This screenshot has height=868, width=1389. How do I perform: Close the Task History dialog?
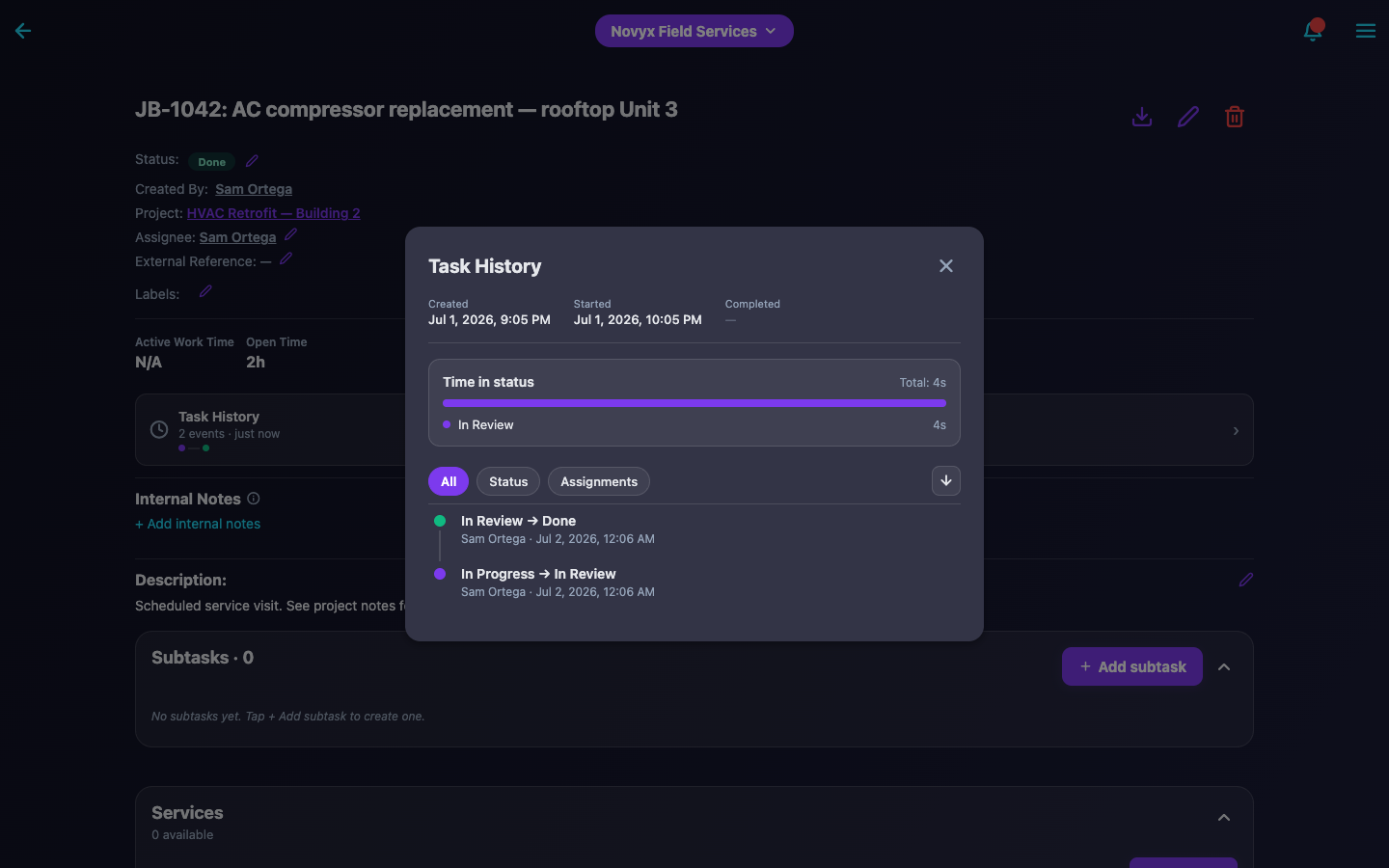click(946, 266)
